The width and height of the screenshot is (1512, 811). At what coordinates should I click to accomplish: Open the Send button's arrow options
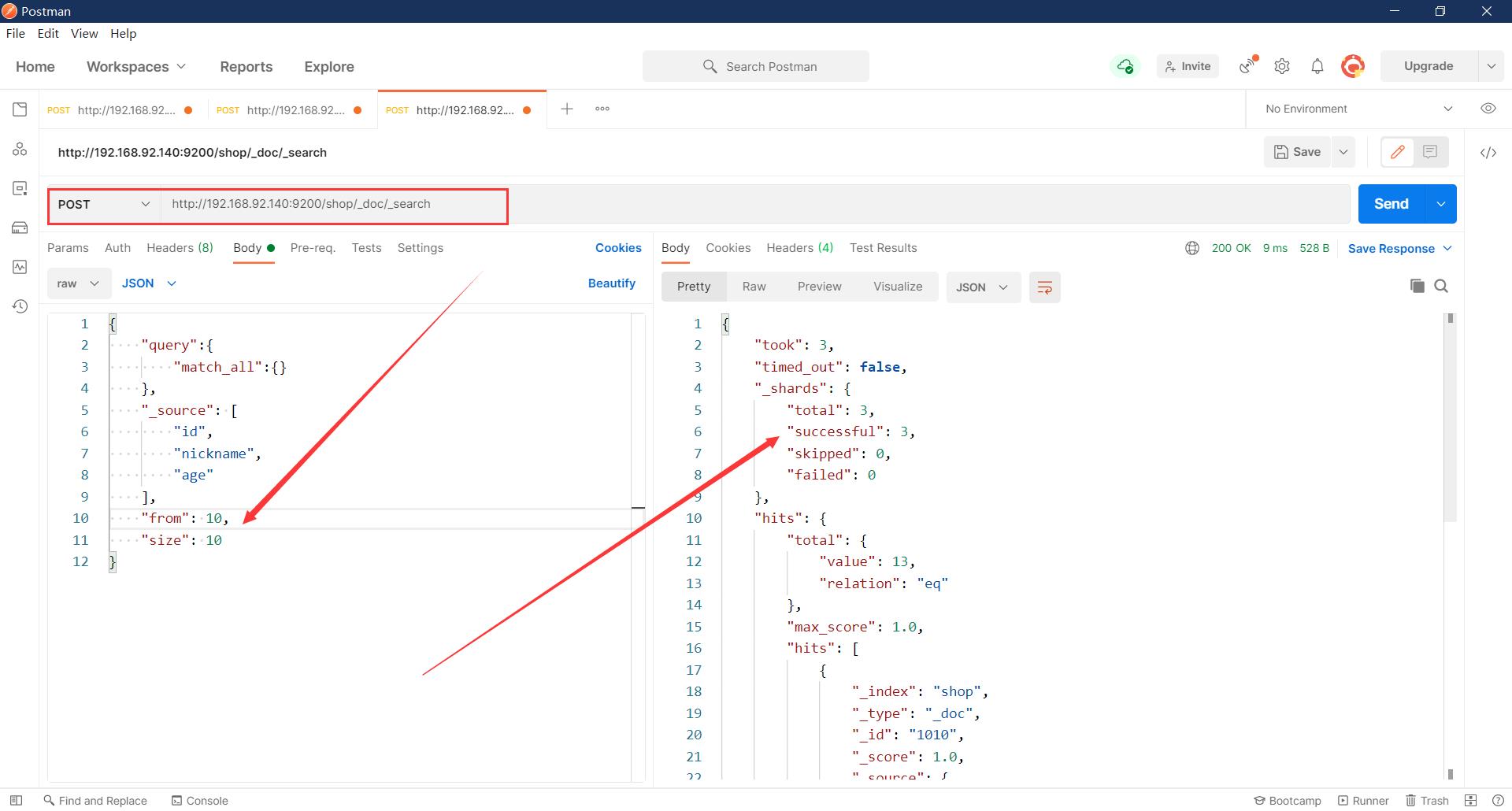(1440, 204)
